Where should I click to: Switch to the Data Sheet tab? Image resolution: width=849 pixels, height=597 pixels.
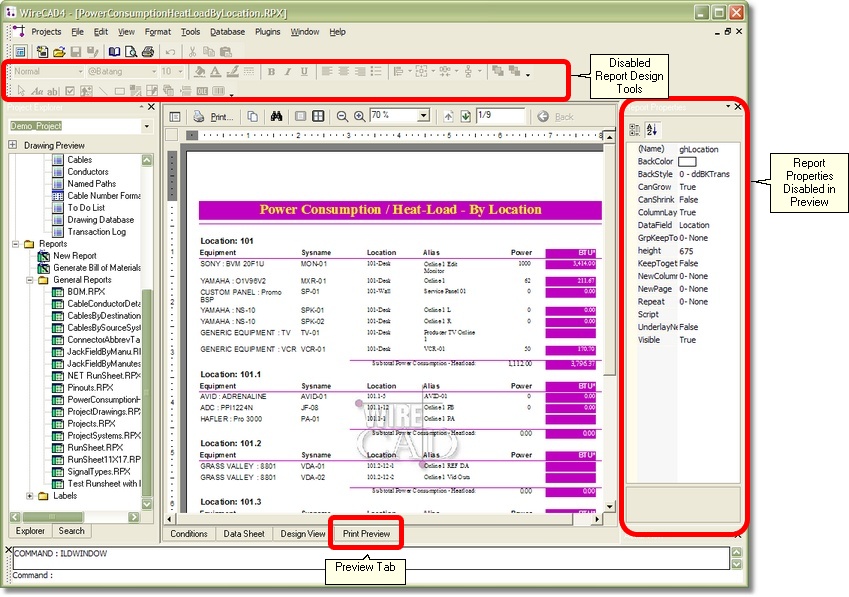click(244, 534)
